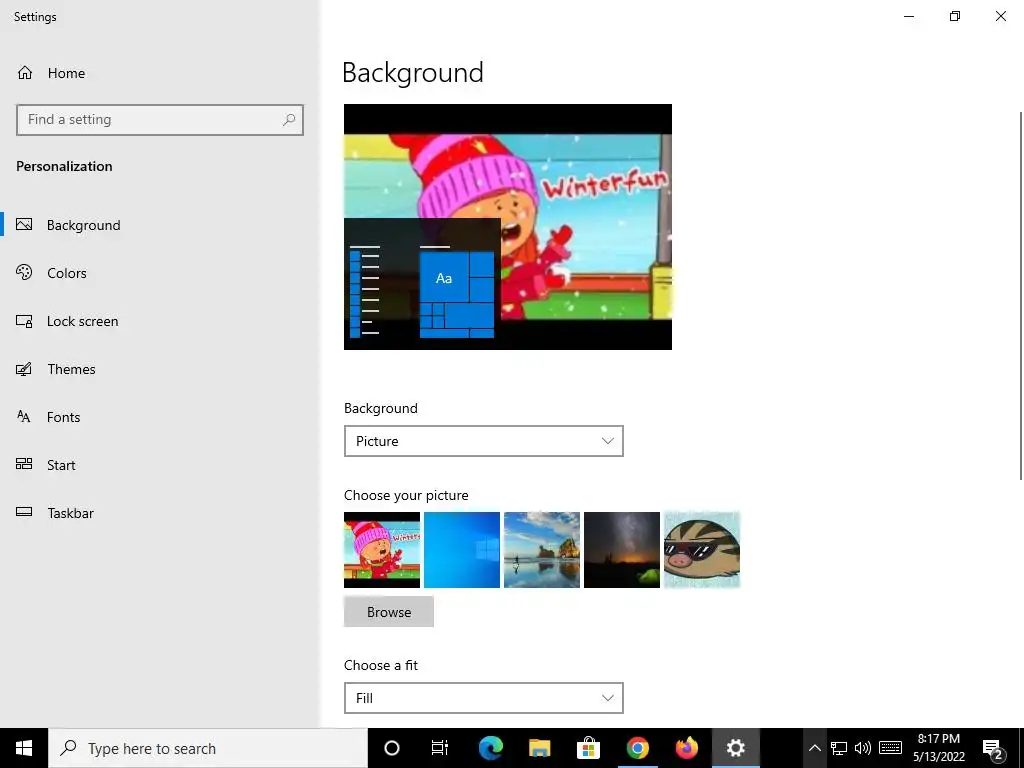This screenshot has width=1024, height=768.
Task: Click the Fonts icon in sidebar
Action: [x=24, y=417]
